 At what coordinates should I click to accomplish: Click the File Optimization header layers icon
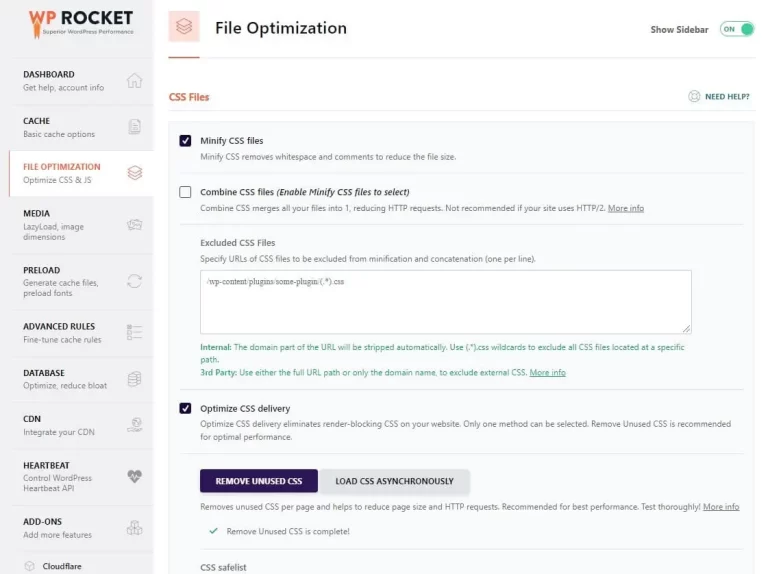click(x=184, y=26)
